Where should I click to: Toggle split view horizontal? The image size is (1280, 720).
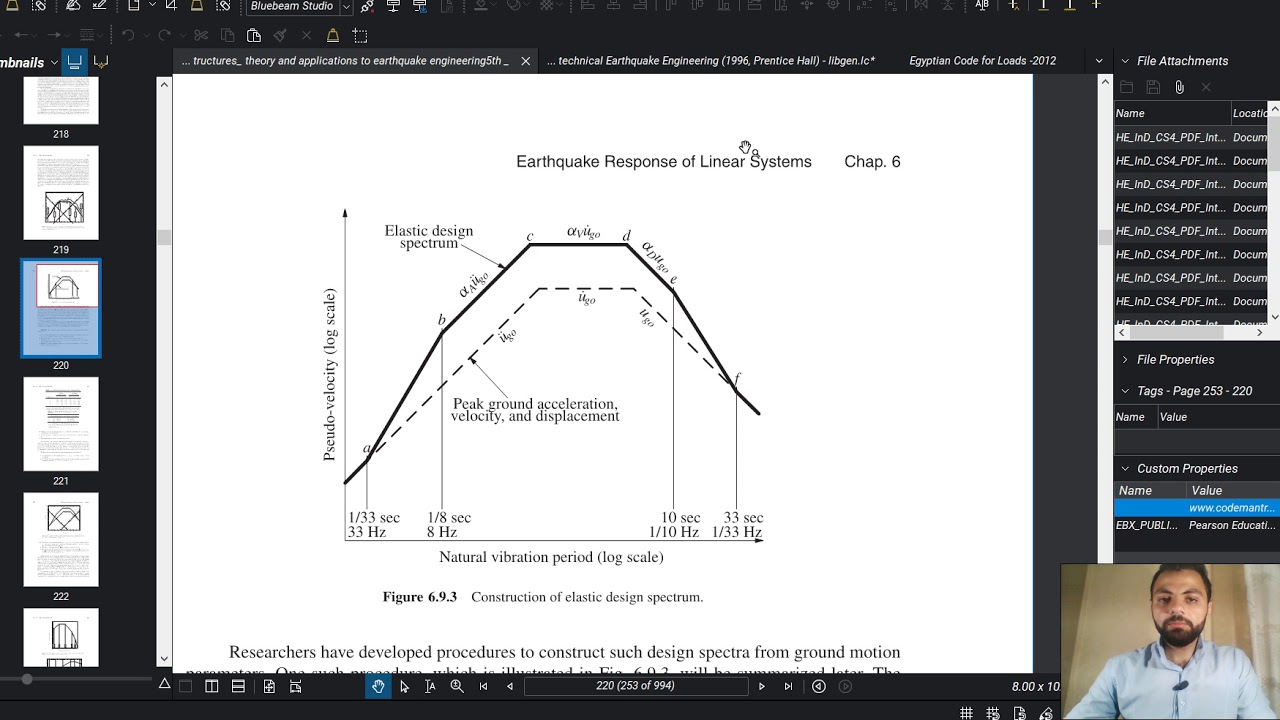[238, 686]
